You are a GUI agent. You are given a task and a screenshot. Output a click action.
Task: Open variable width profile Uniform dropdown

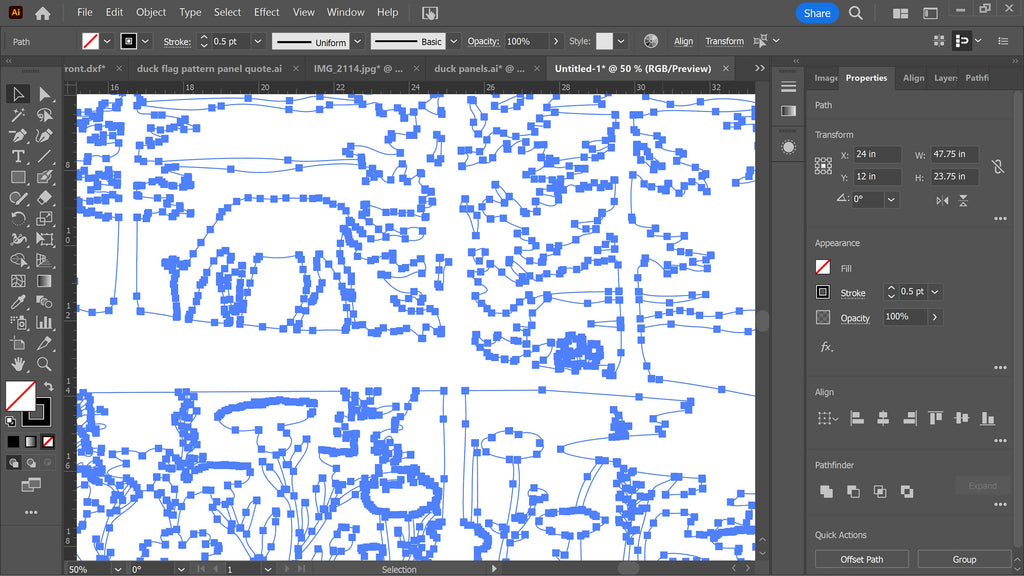(x=358, y=41)
